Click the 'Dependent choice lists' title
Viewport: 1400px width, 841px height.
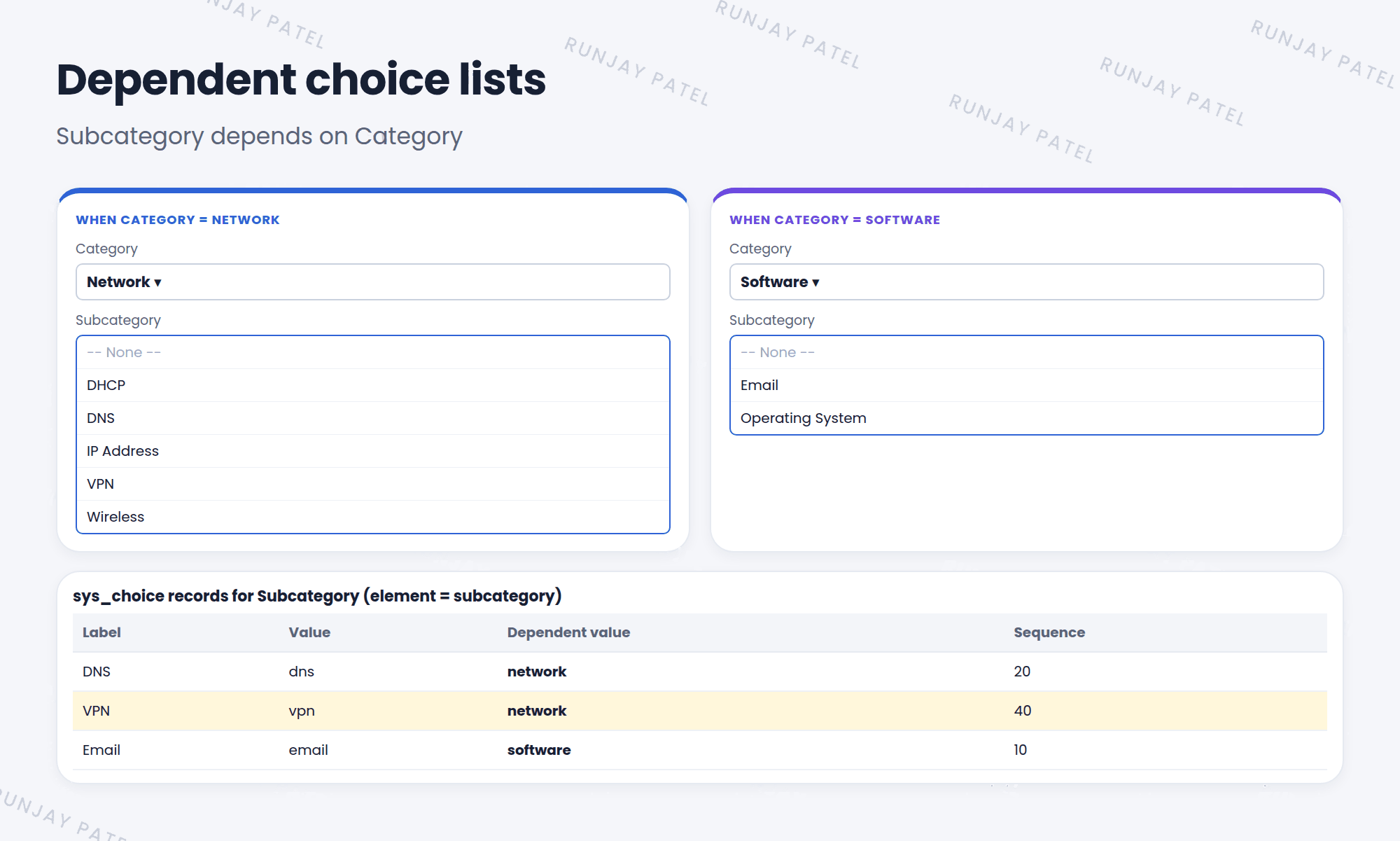coord(301,79)
